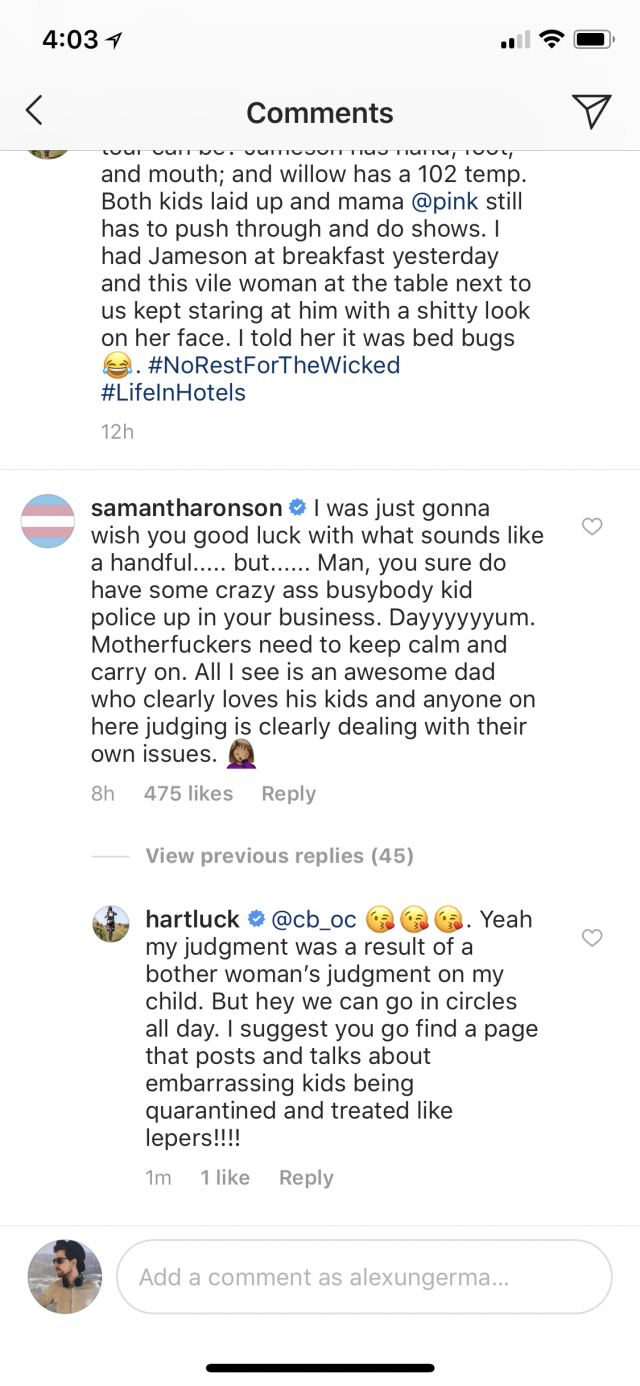
Task: Reply to samantharonson's comment
Action: click(288, 794)
